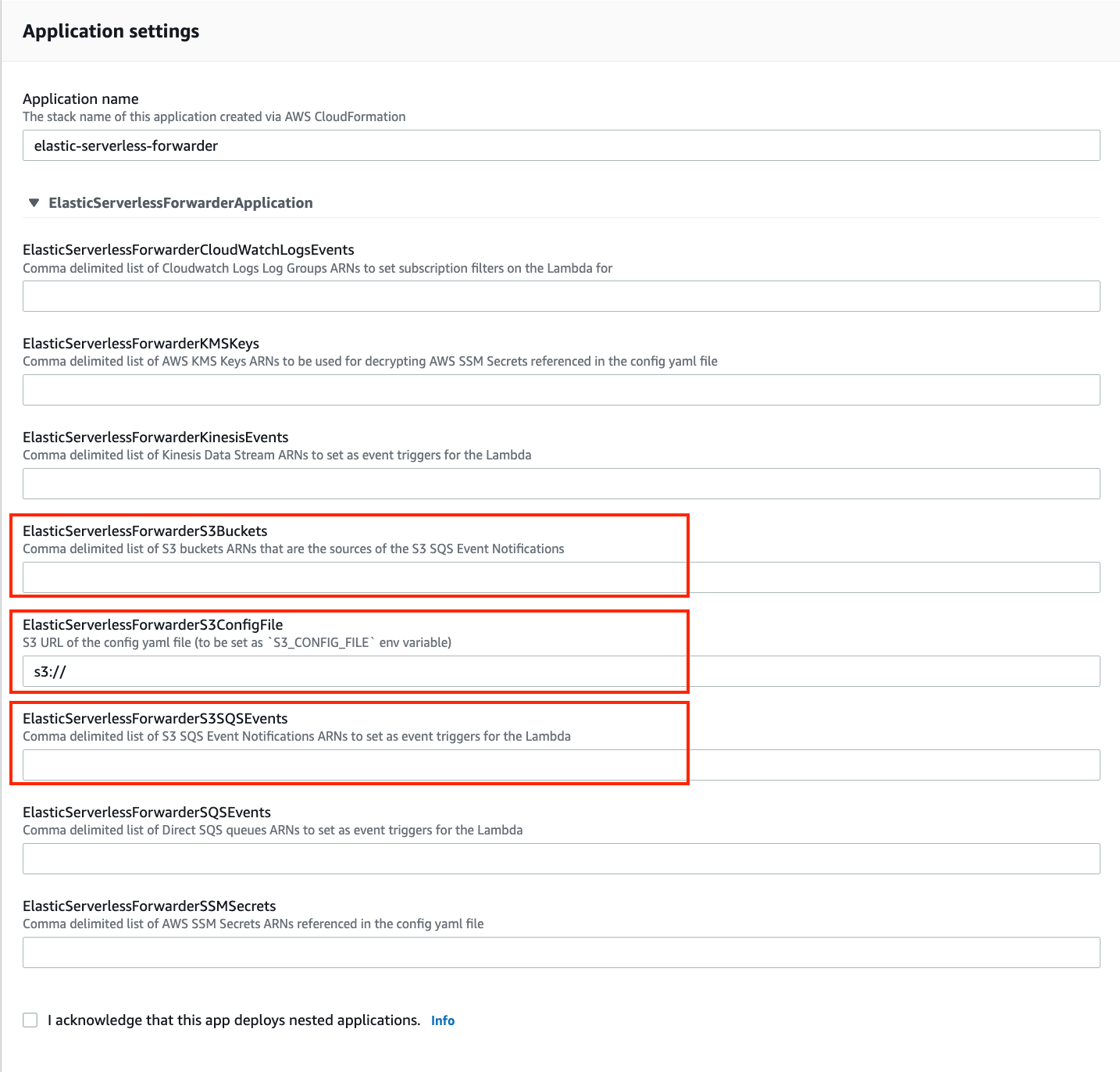
Task: Focus the Application name input field
Action: (562, 145)
